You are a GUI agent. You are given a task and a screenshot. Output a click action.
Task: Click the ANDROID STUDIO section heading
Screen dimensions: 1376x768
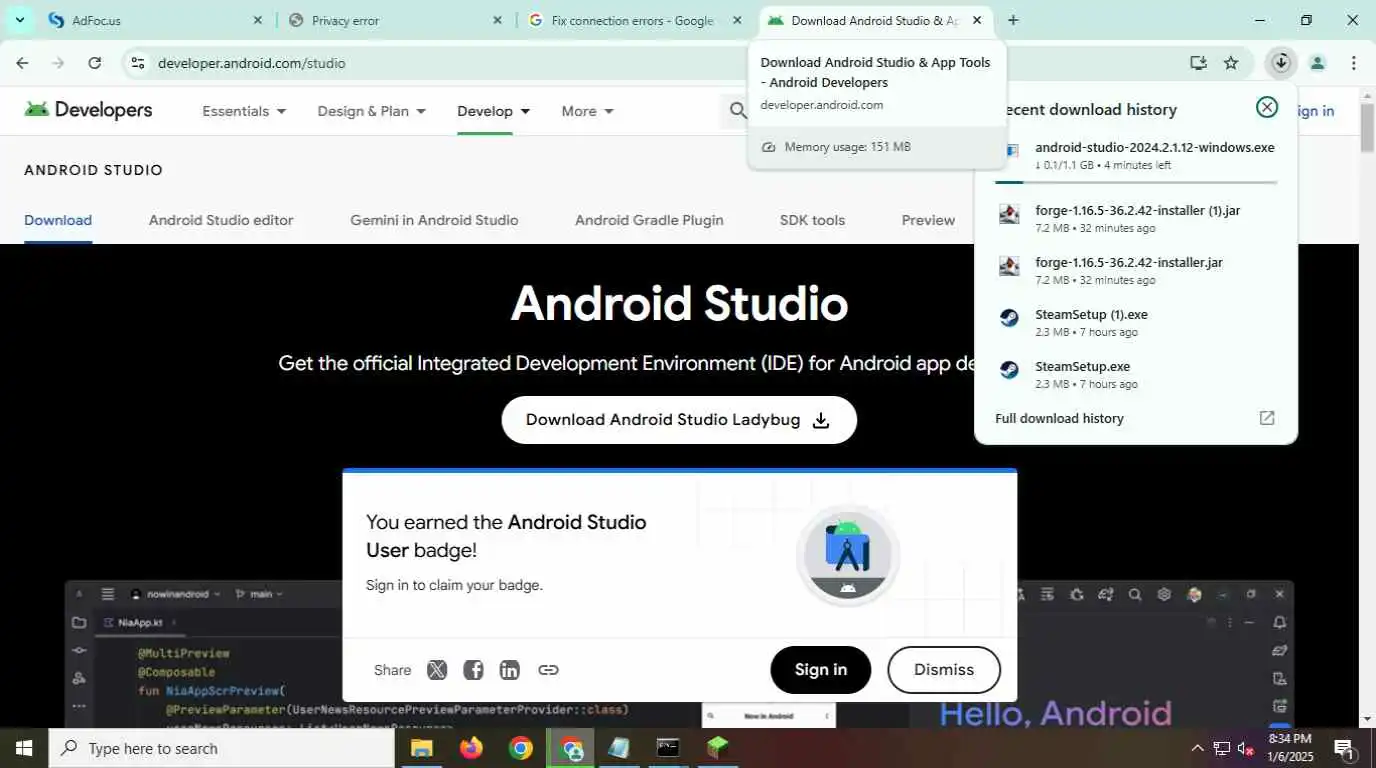[93, 170]
